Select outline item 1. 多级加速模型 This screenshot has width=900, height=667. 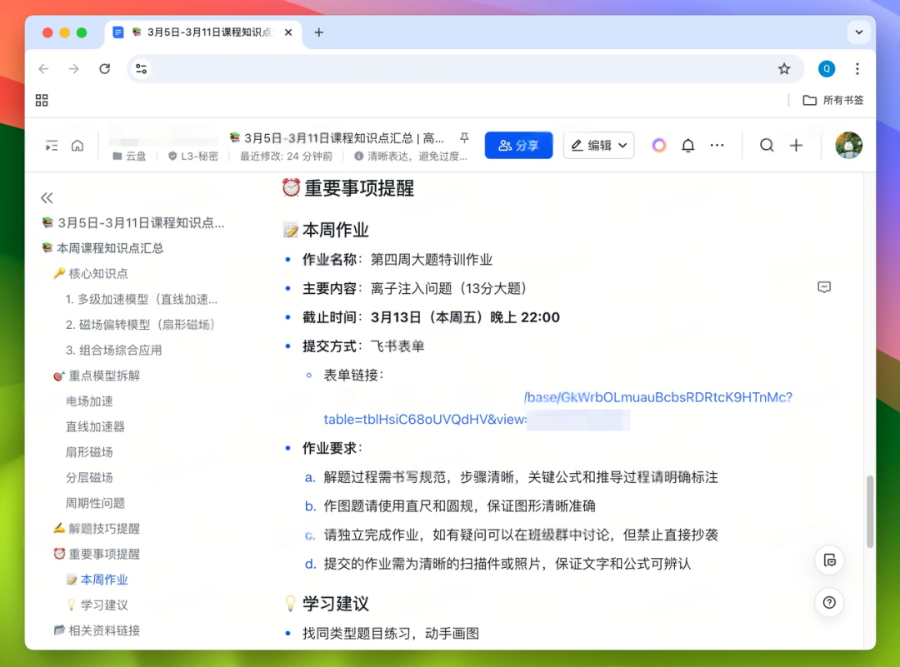coord(142,299)
